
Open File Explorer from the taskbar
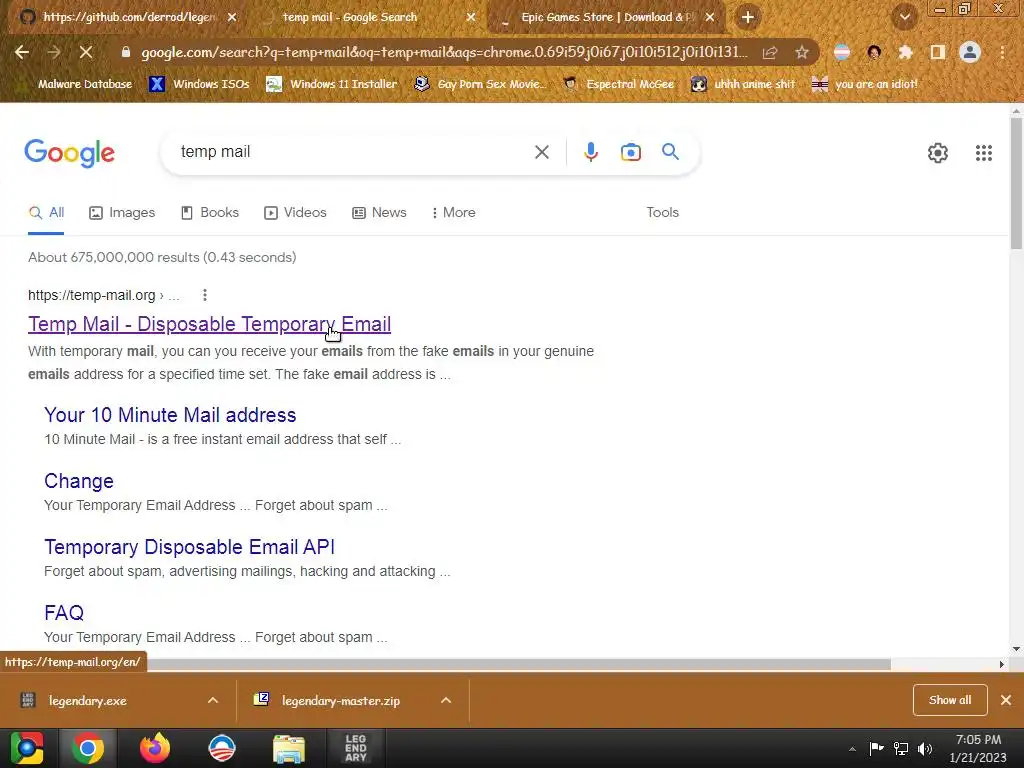[x=289, y=748]
